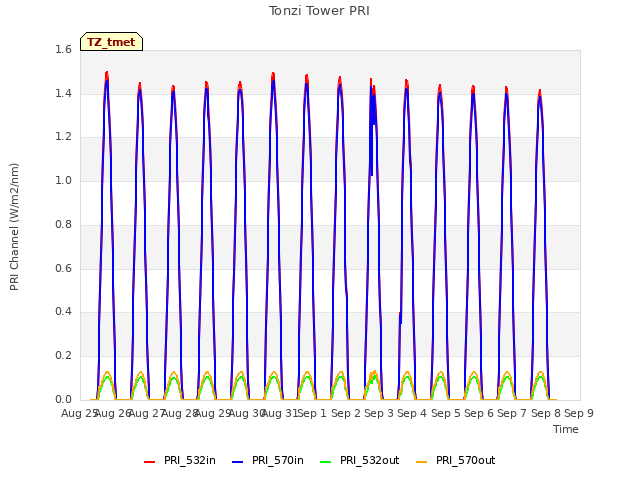
Task: Click the Sep 4 x-axis date label
Action: coord(412,413)
